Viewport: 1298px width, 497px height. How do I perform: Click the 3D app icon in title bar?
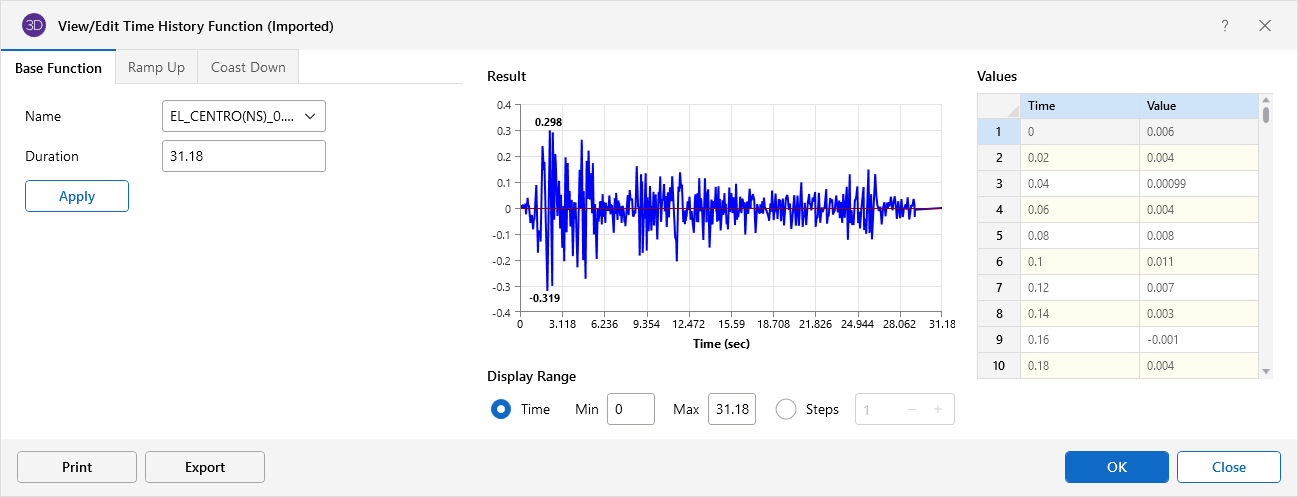(x=34, y=25)
